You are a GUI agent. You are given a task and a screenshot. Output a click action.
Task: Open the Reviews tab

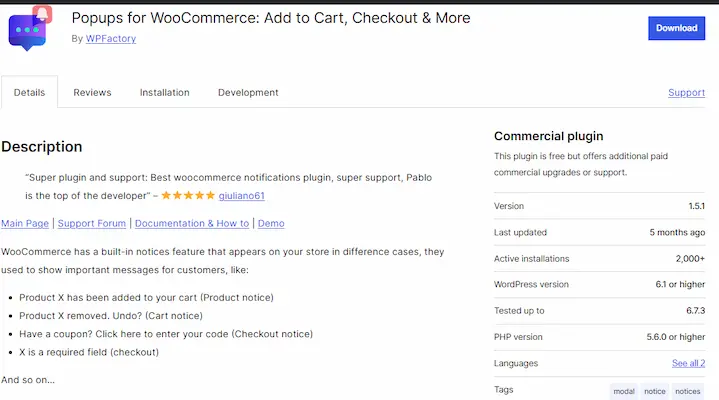pos(92,93)
